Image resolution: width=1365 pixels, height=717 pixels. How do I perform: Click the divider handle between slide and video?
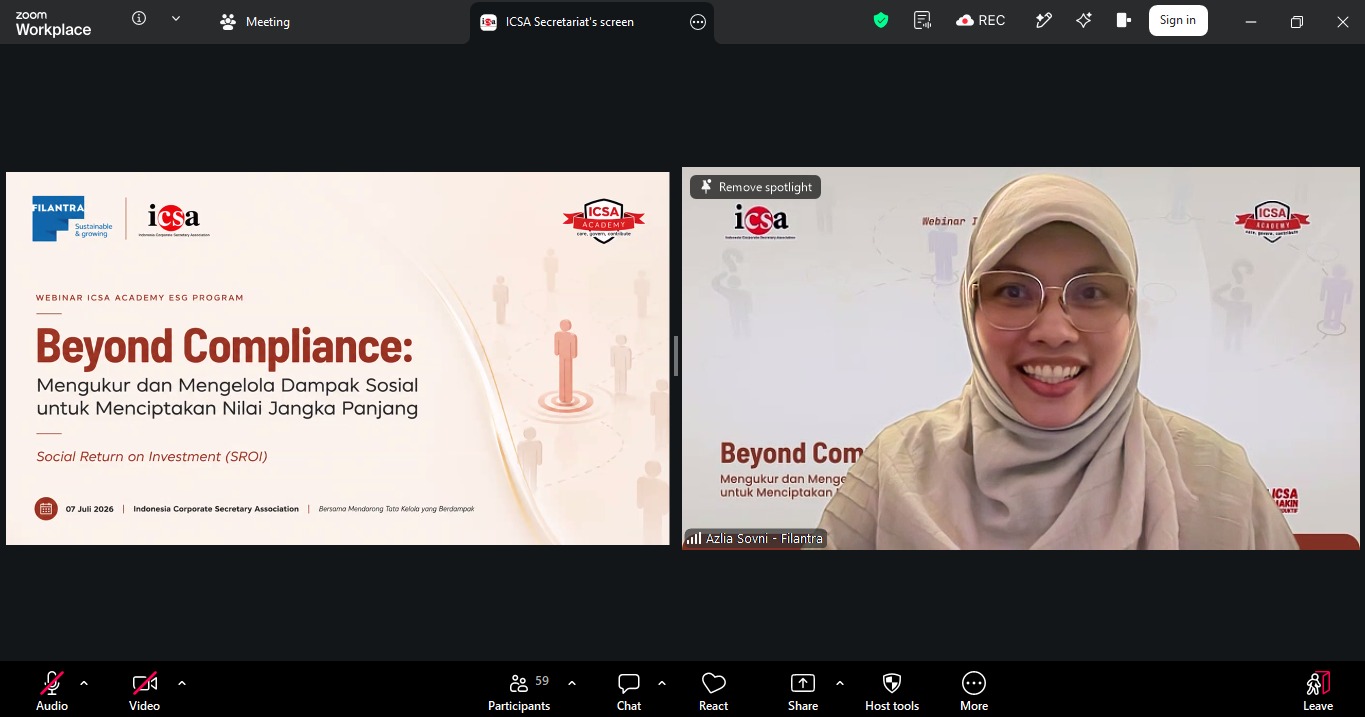click(676, 356)
